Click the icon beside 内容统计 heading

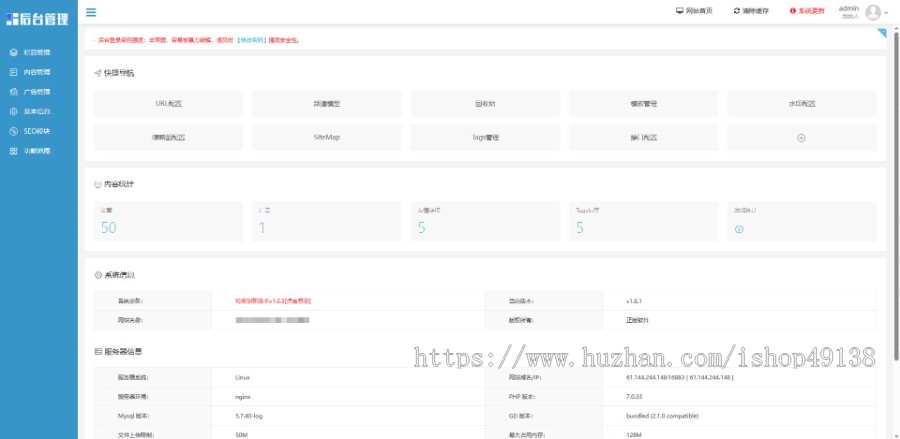pos(98,184)
